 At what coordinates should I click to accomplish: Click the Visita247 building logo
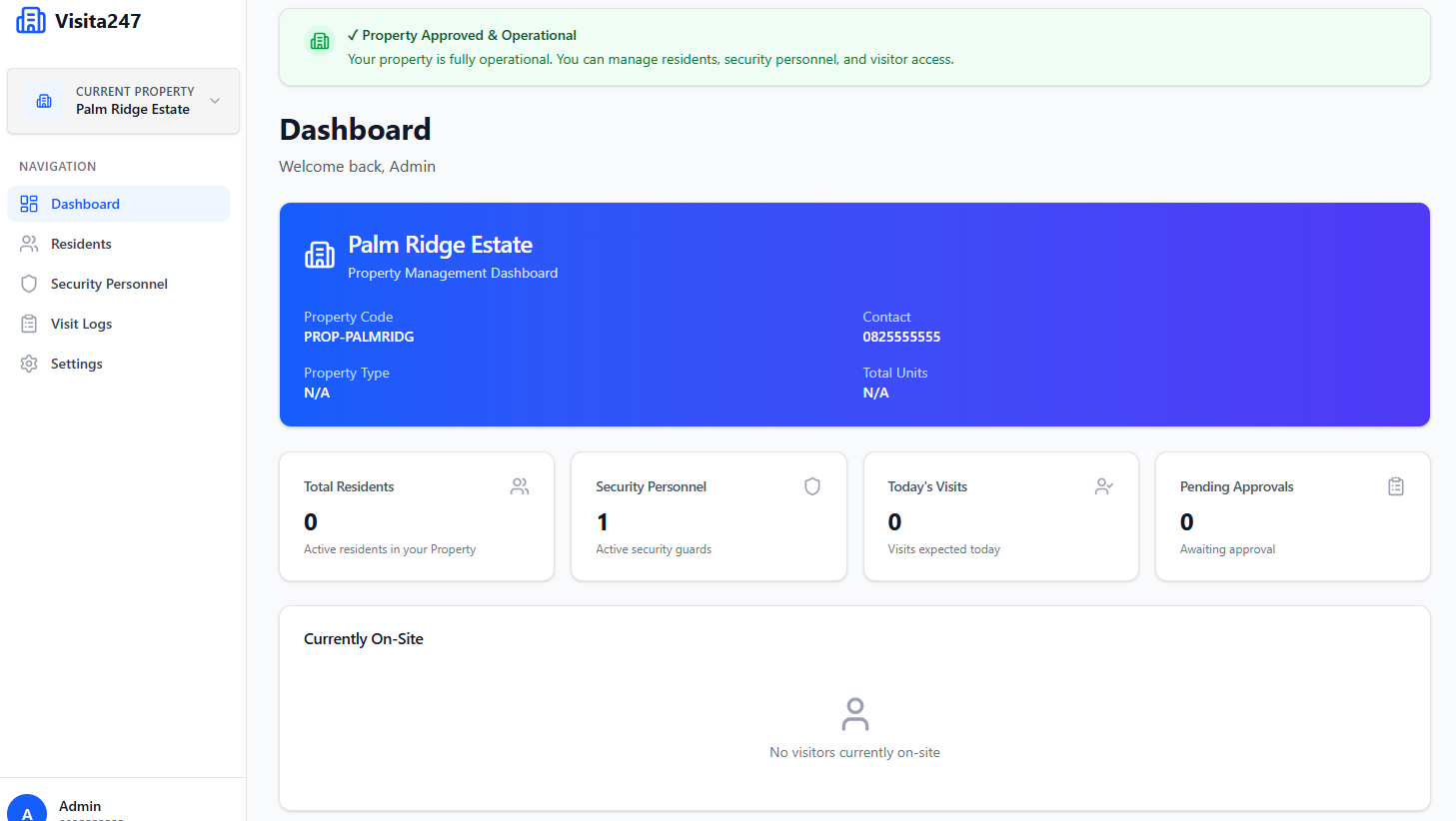[30, 20]
